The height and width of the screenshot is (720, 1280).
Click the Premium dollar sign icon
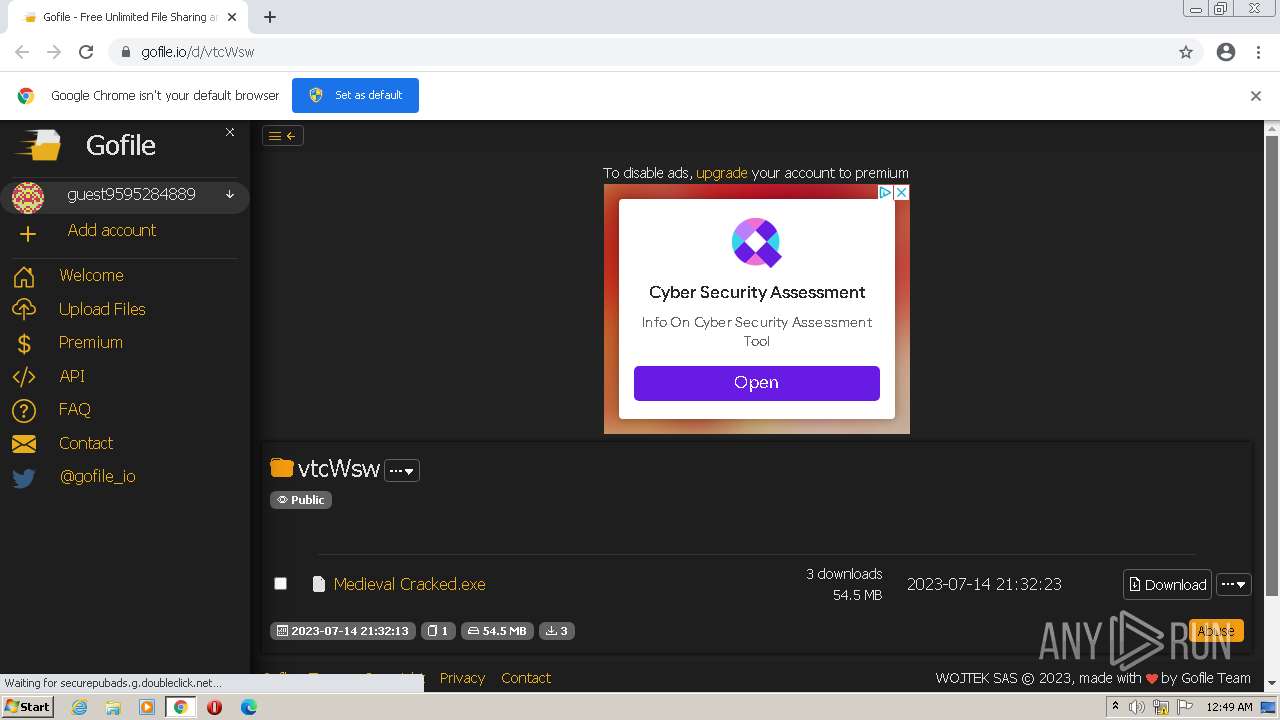(24, 343)
